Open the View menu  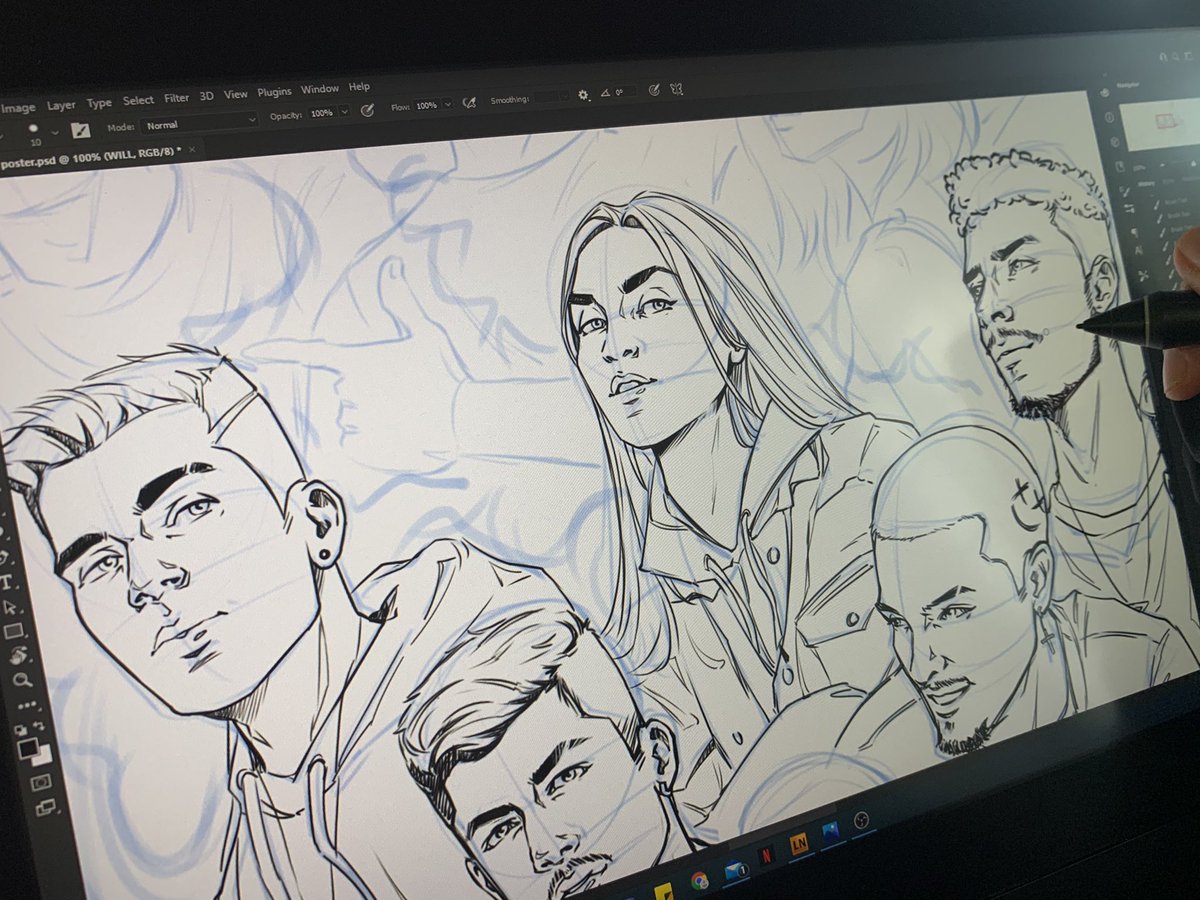(235, 94)
